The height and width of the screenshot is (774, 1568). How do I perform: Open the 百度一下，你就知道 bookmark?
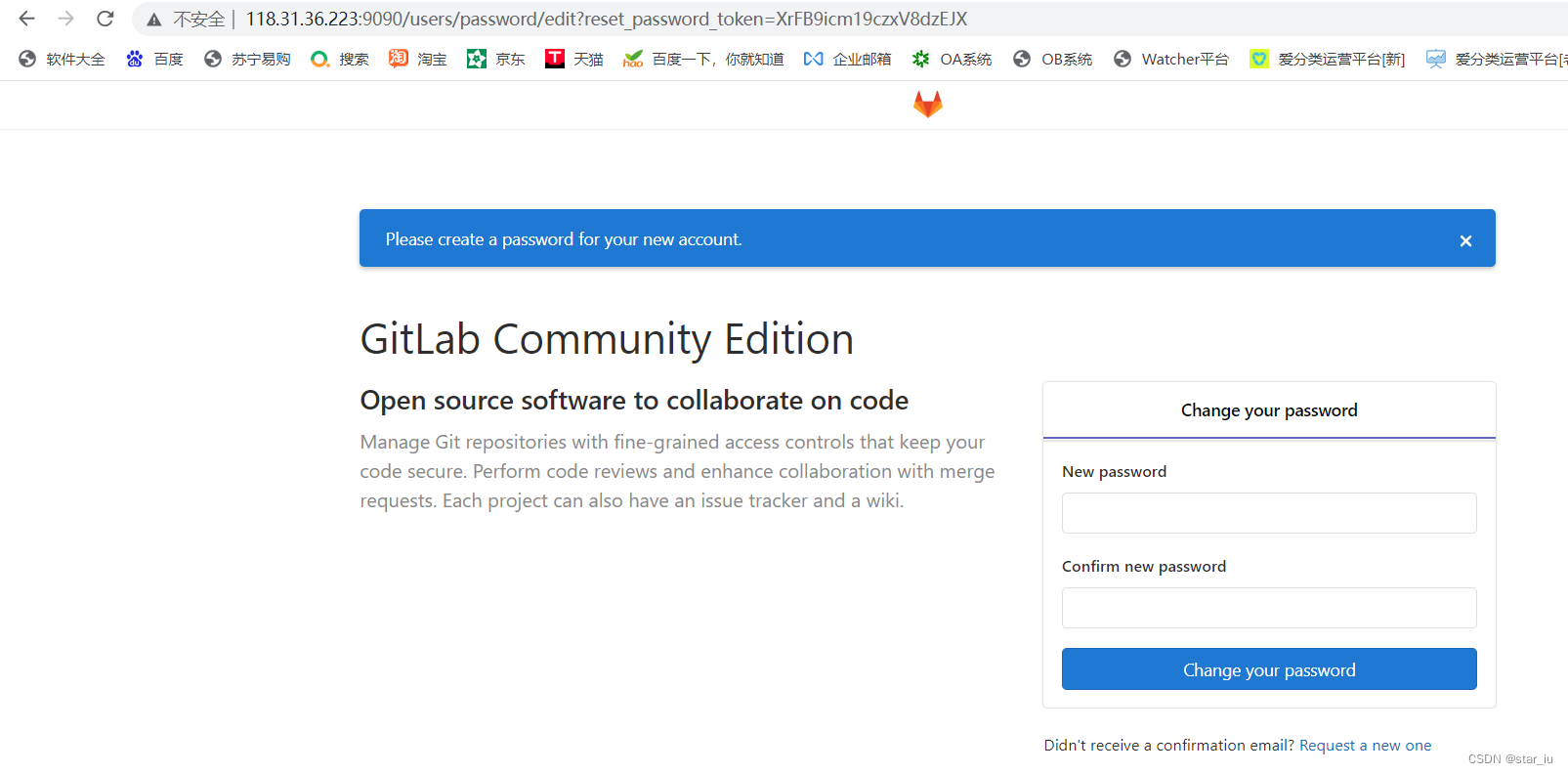(x=703, y=59)
